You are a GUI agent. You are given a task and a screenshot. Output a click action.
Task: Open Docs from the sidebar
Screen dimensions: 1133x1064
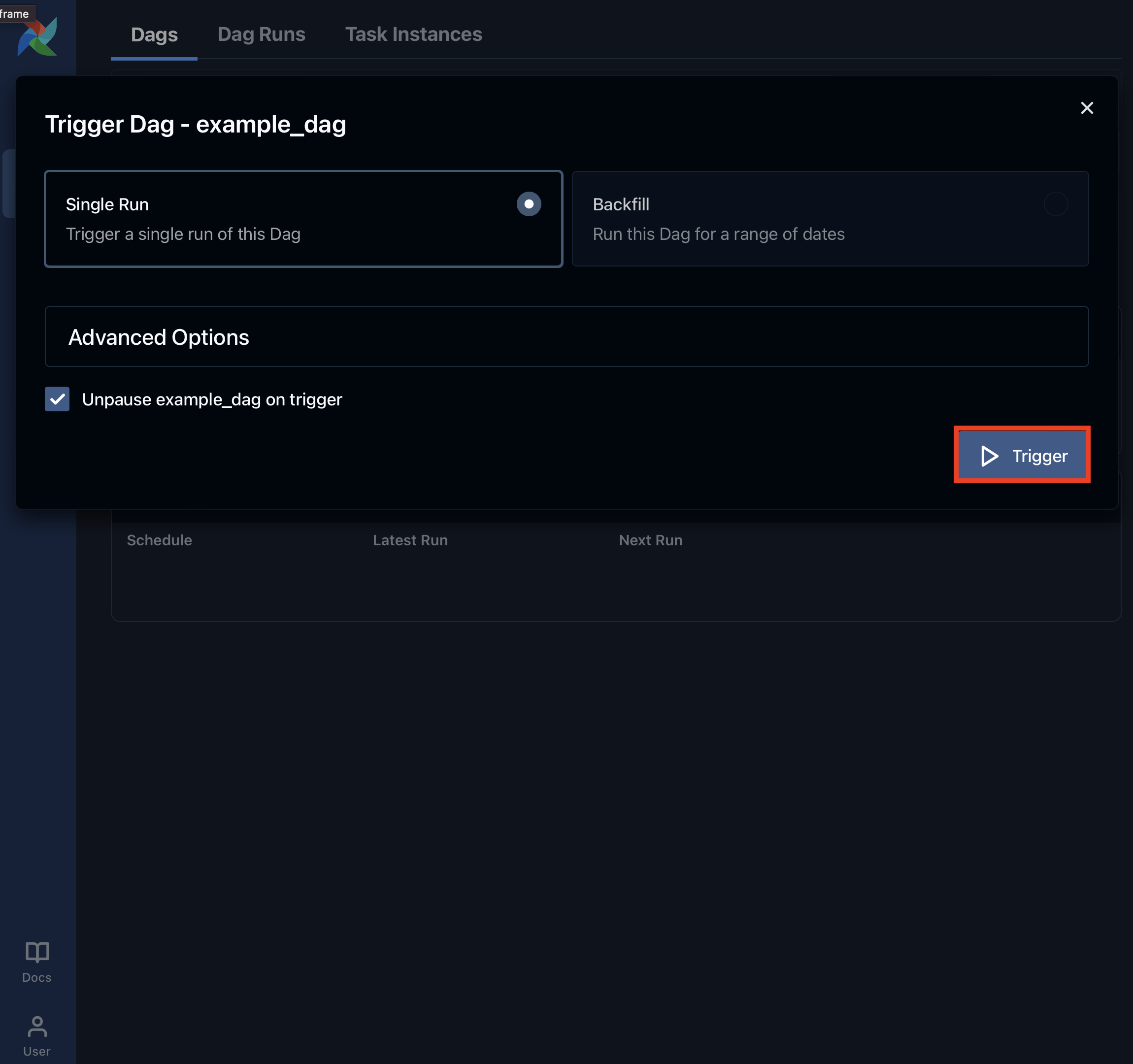click(x=37, y=962)
